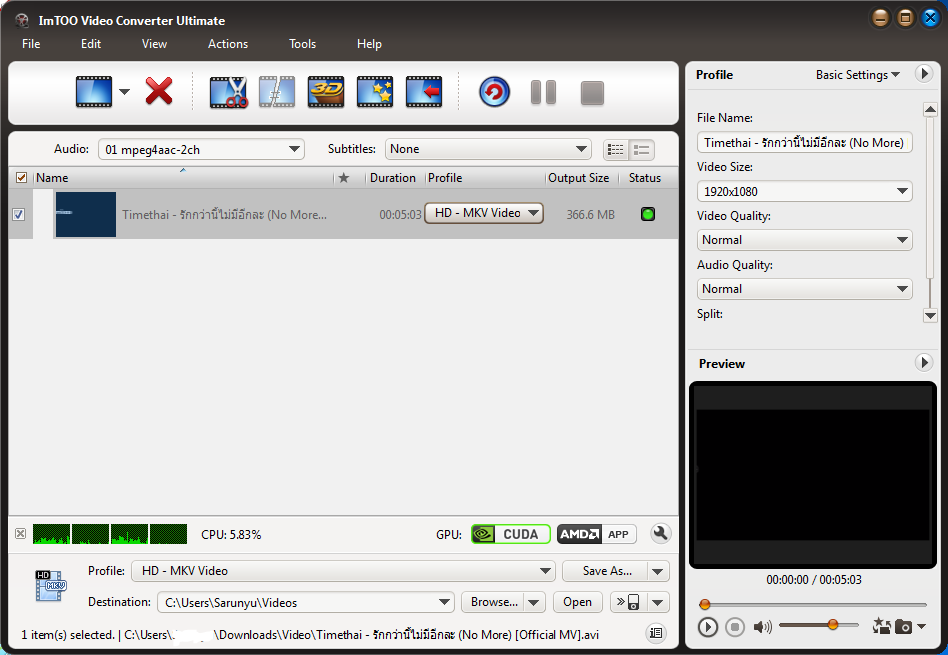This screenshot has width=948, height=655.
Task: Click the export to device icon
Action: (629, 602)
